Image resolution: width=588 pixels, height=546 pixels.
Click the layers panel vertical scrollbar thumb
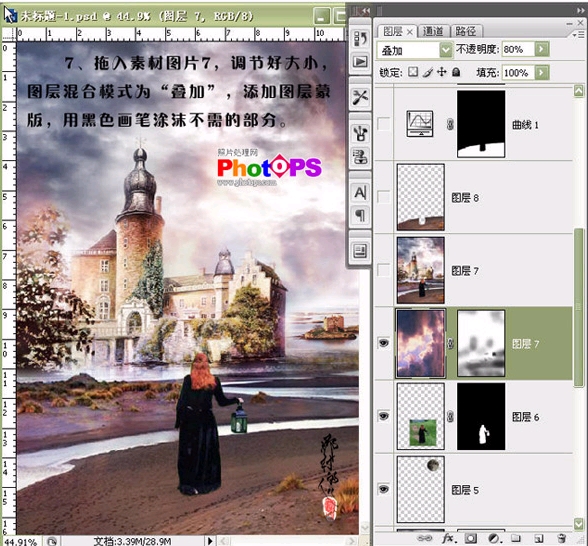(579, 308)
